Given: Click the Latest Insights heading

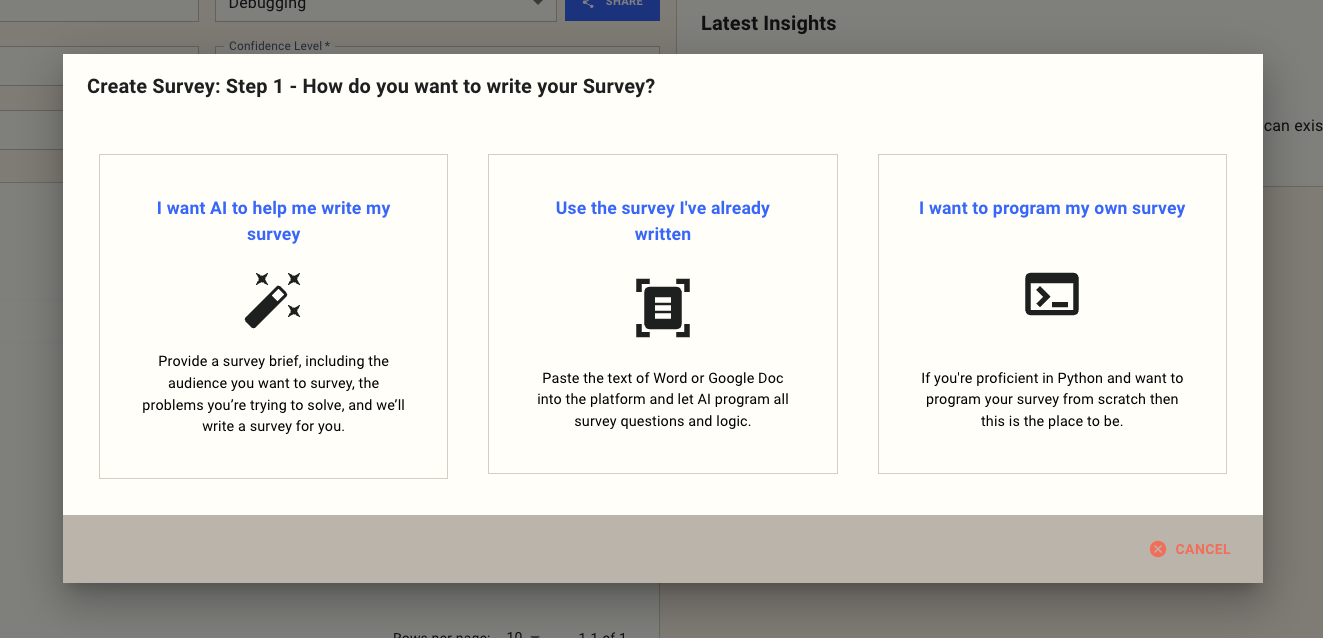Looking at the screenshot, I should pyautogui.click(x=768, y=23).
